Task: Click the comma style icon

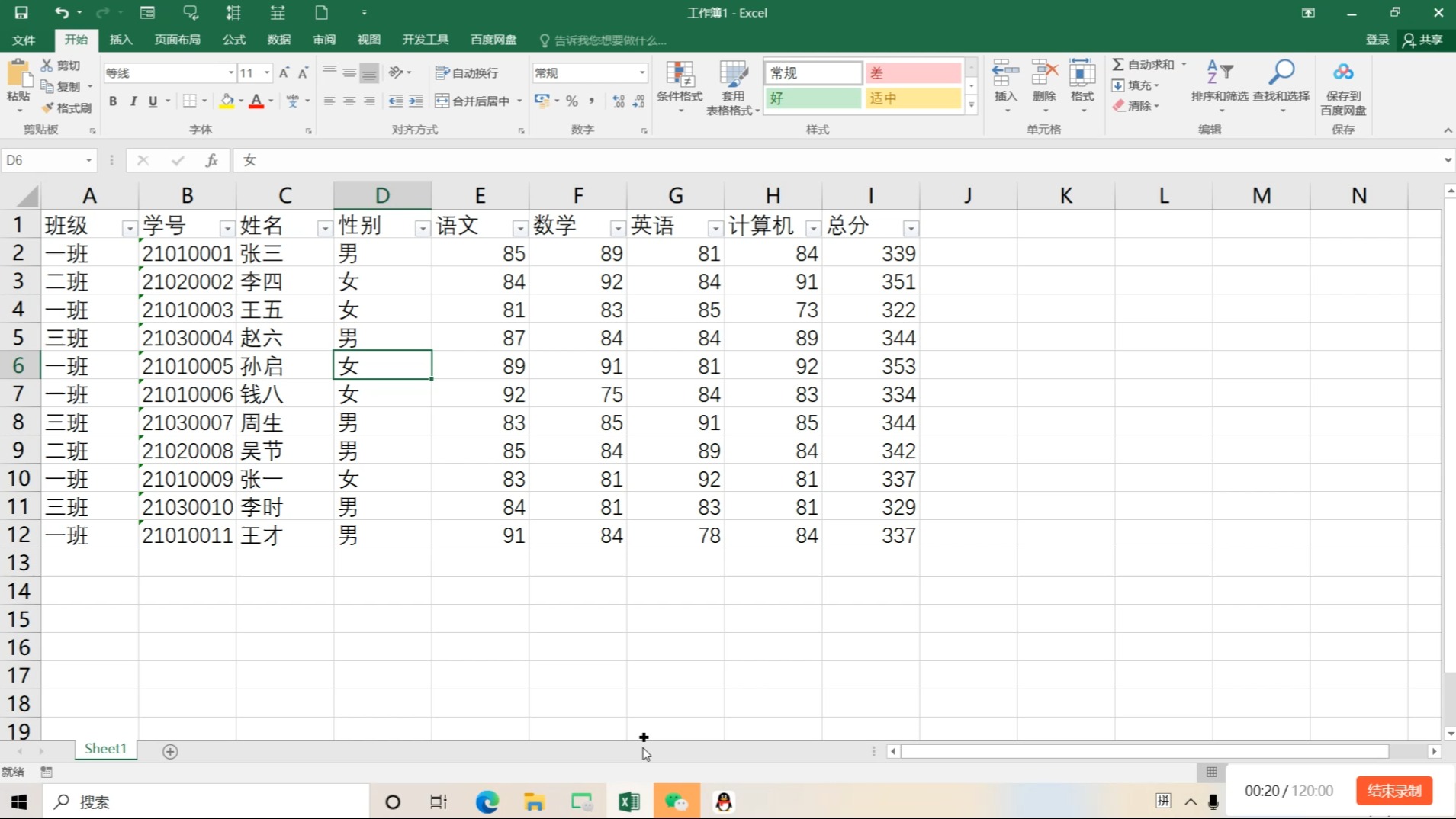Action: 592,101
